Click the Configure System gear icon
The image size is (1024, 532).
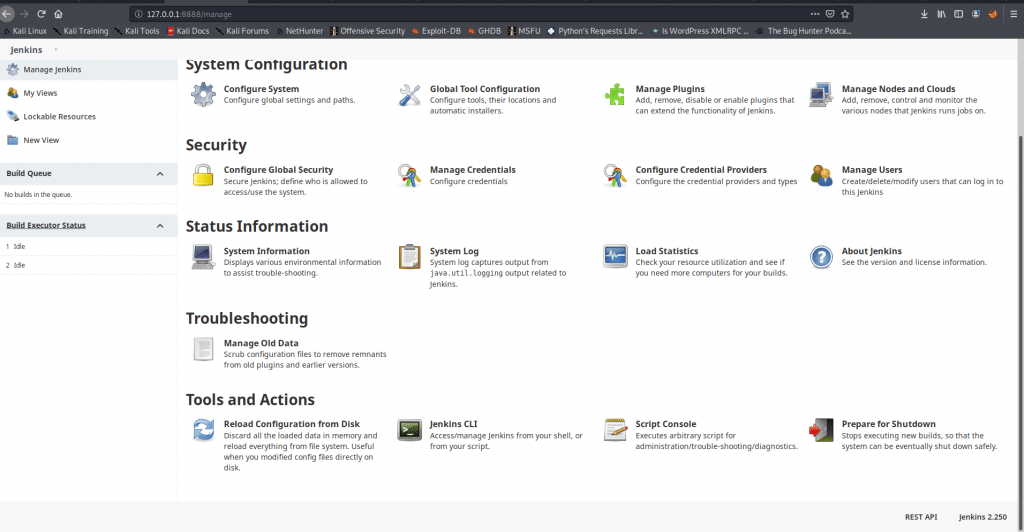point(203,95)
